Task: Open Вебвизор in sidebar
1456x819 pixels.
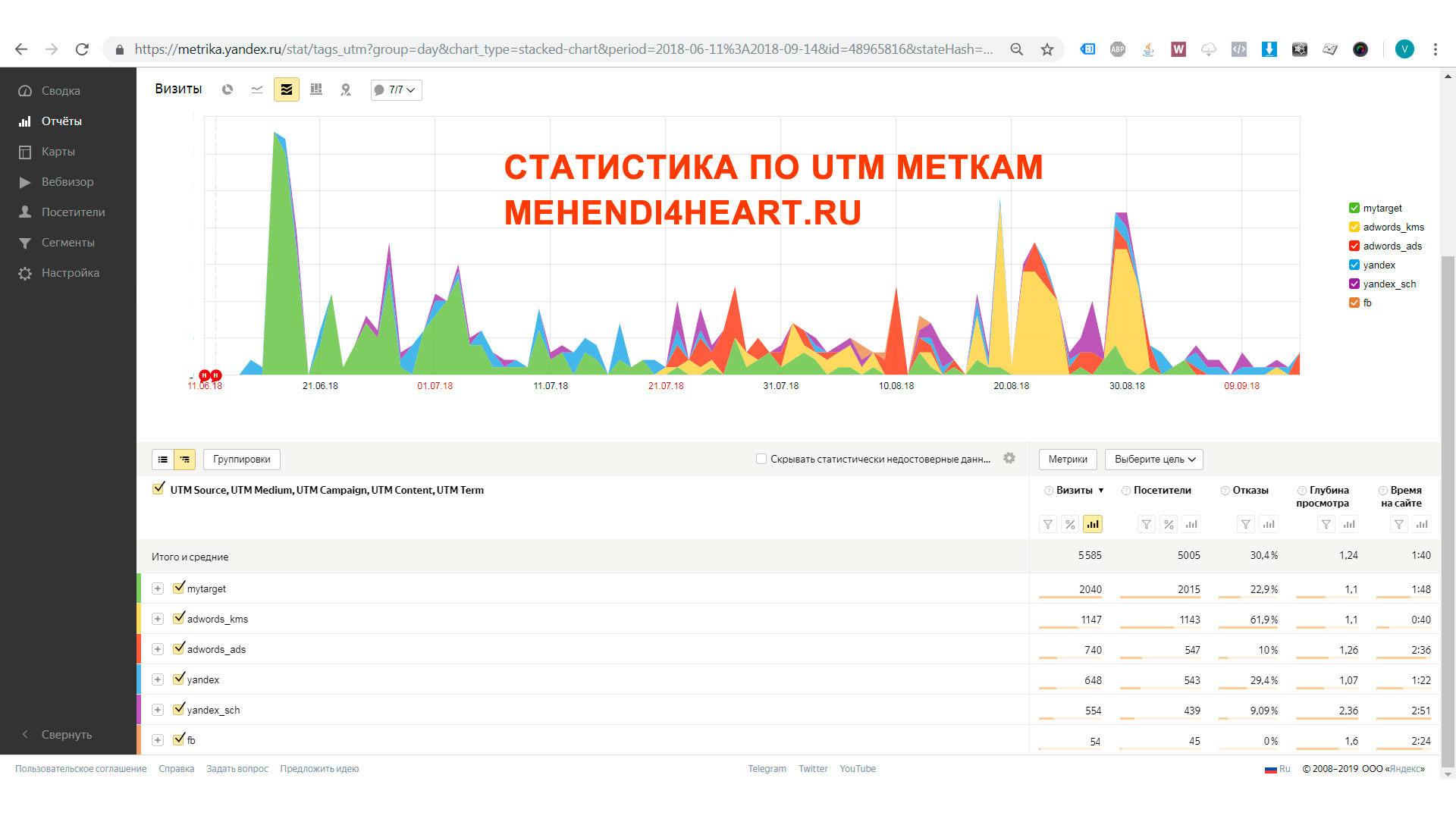Action: coord(67,182)
